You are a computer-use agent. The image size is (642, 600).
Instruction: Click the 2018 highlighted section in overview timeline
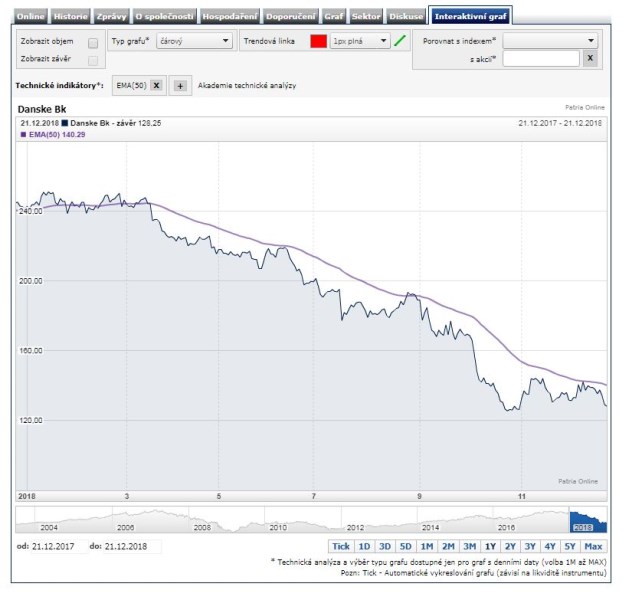coord(588,521)
